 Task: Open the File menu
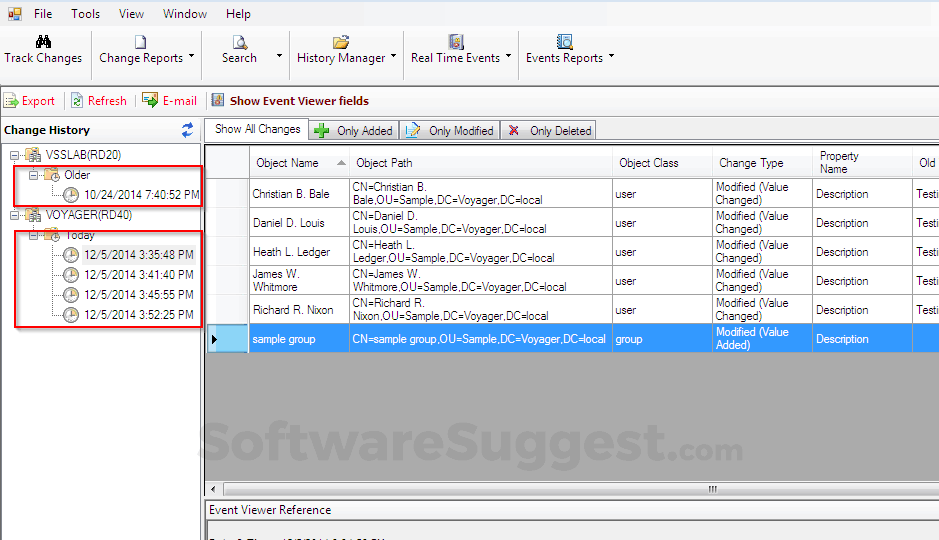(x=43, y=14)
